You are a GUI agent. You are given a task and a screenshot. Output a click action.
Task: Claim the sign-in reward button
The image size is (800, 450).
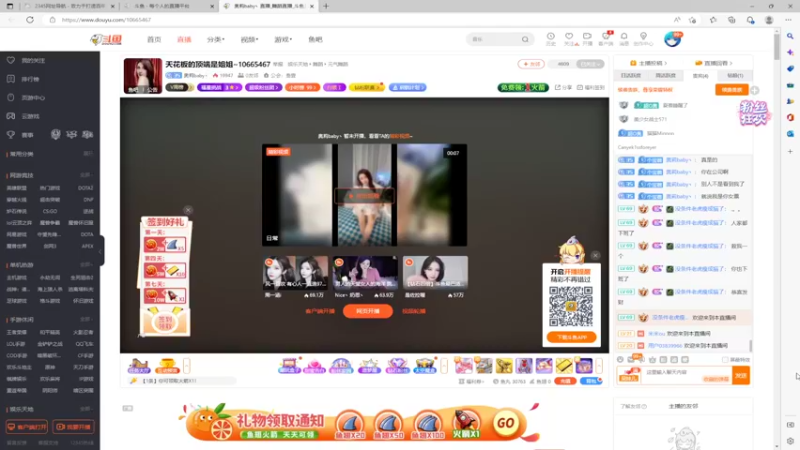click(165, 322)
